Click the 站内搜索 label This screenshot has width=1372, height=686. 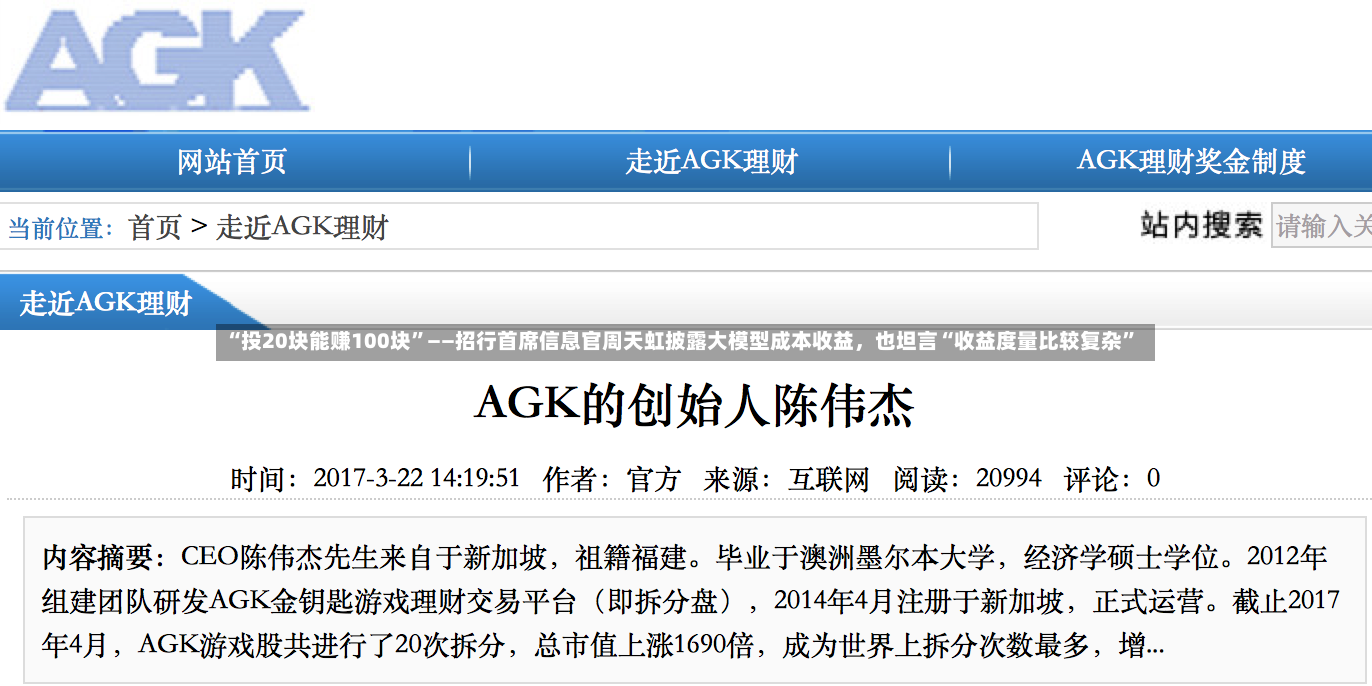point(1202,225)
